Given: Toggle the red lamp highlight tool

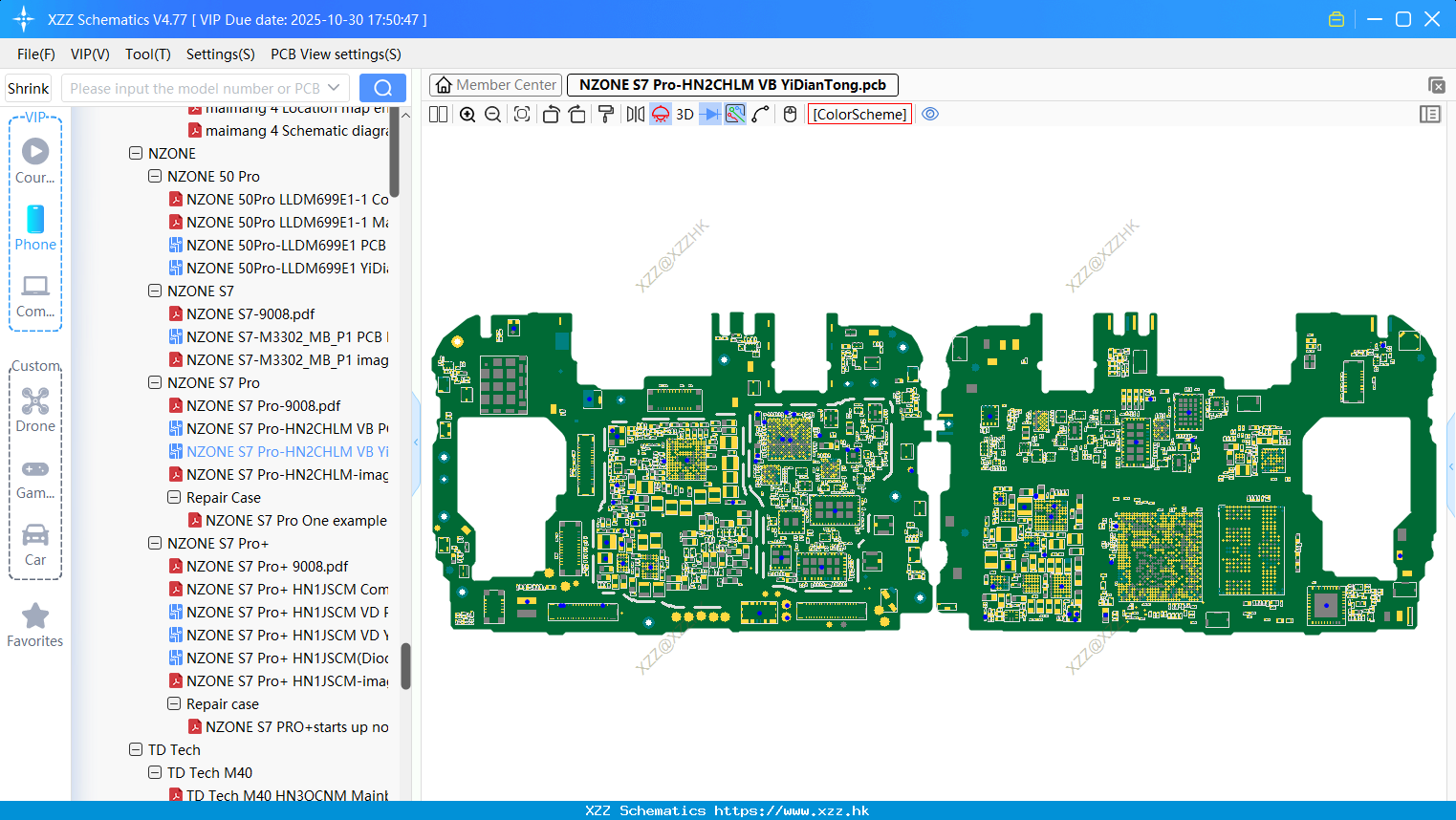Looking at the screenshot, I should pyautogui.click(x=661, y=114).
